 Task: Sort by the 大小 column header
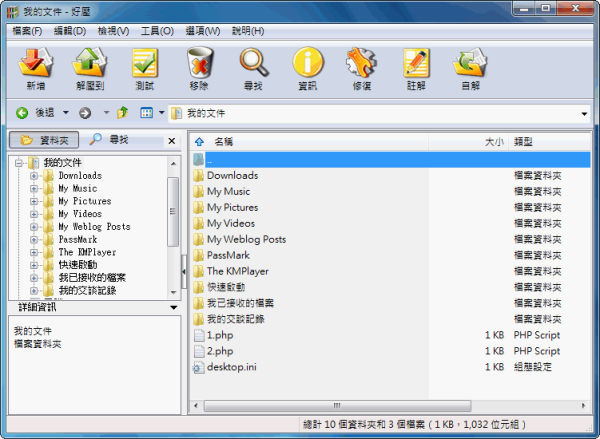[469, 142]
